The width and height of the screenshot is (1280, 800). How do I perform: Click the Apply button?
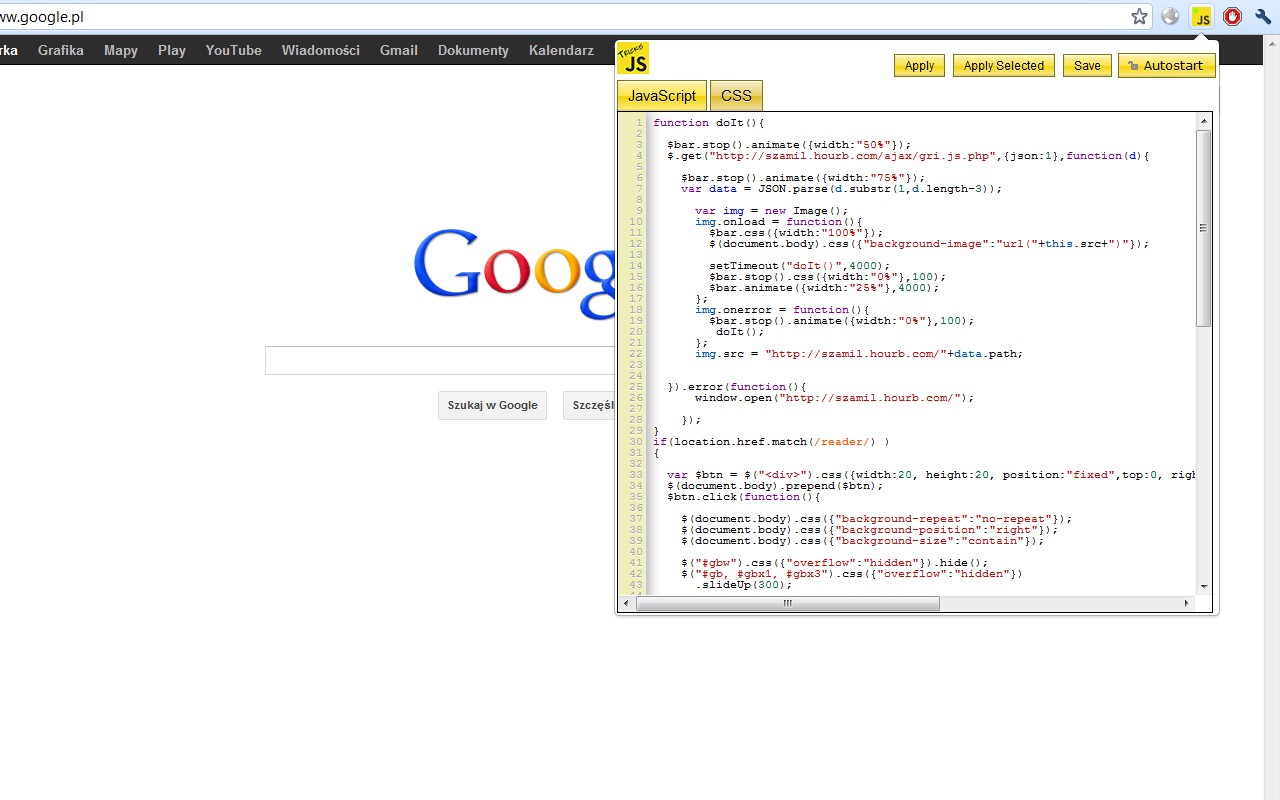pos(919,66)
